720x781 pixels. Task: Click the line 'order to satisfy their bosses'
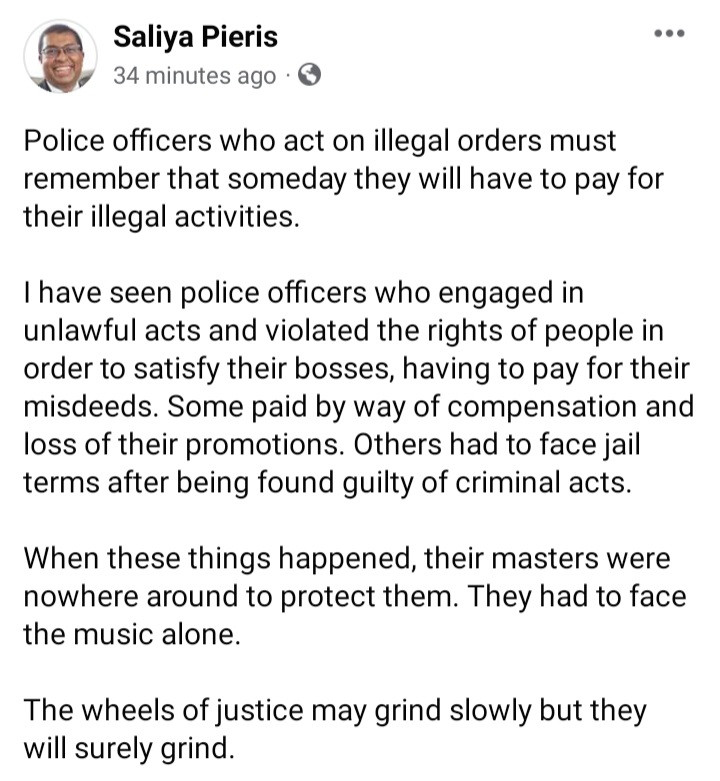pos(357,369)
